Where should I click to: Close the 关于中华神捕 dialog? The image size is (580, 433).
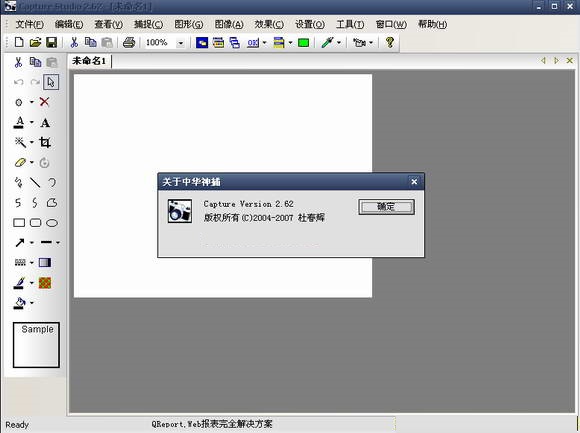(414, 182)
